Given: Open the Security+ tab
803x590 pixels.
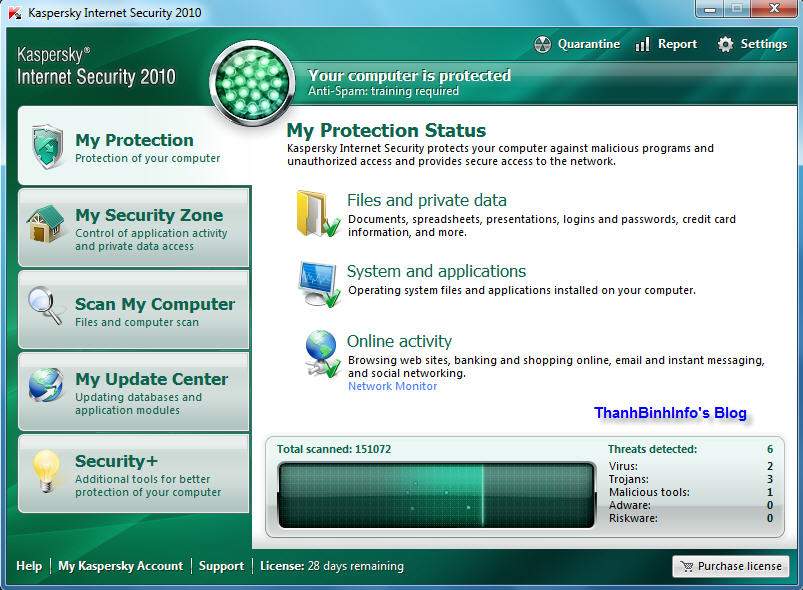Looking at the screenshot, I should [x=134, y=474].
